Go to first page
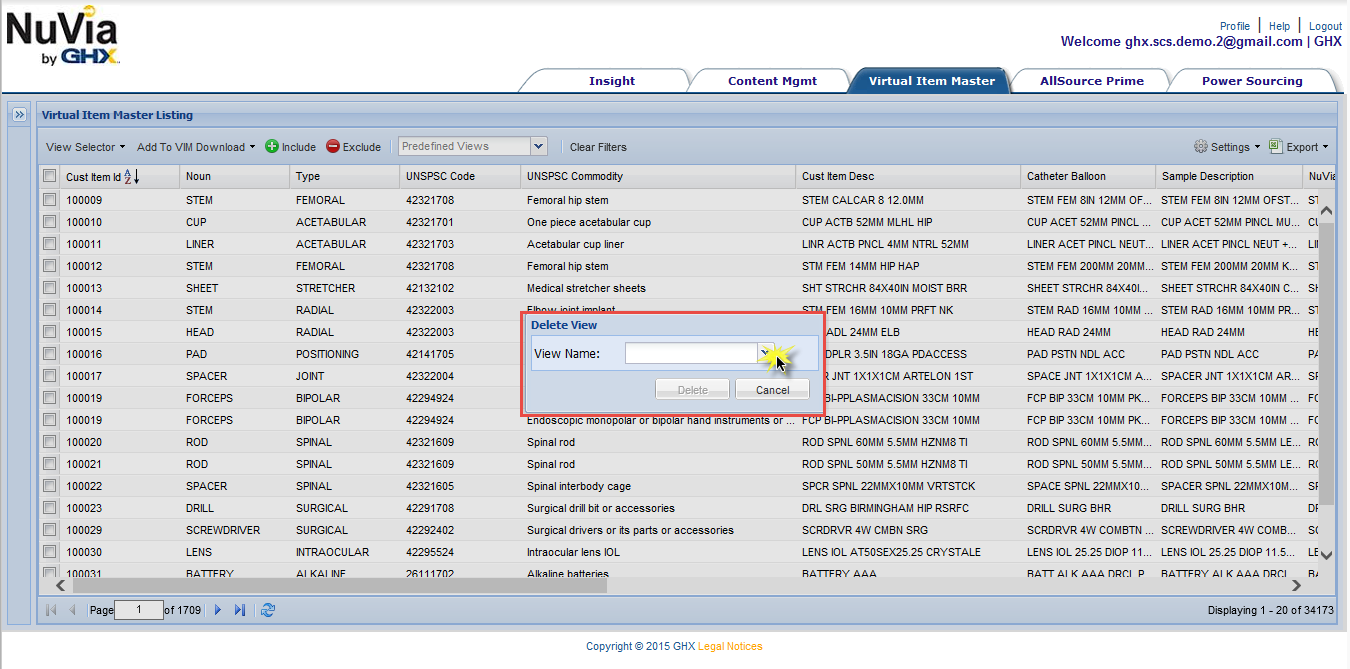Image resolution: width=1350 pixels, height=669 pixels. coord(51,610)
